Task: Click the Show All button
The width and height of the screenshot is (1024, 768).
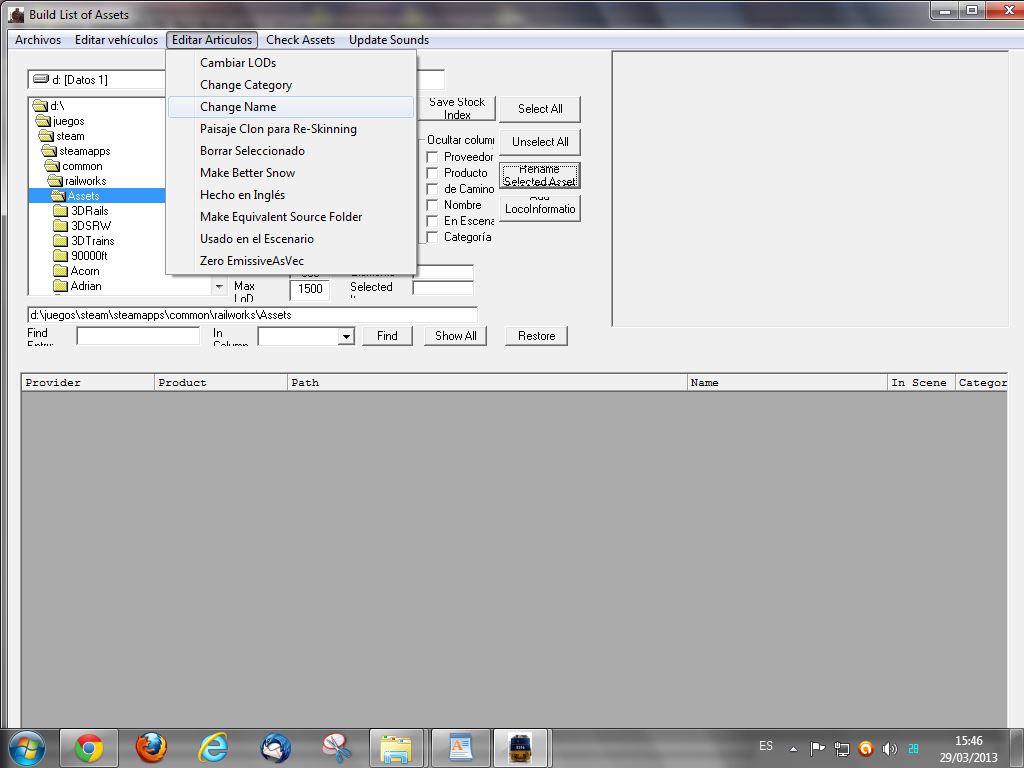Action: pos(455,336)
